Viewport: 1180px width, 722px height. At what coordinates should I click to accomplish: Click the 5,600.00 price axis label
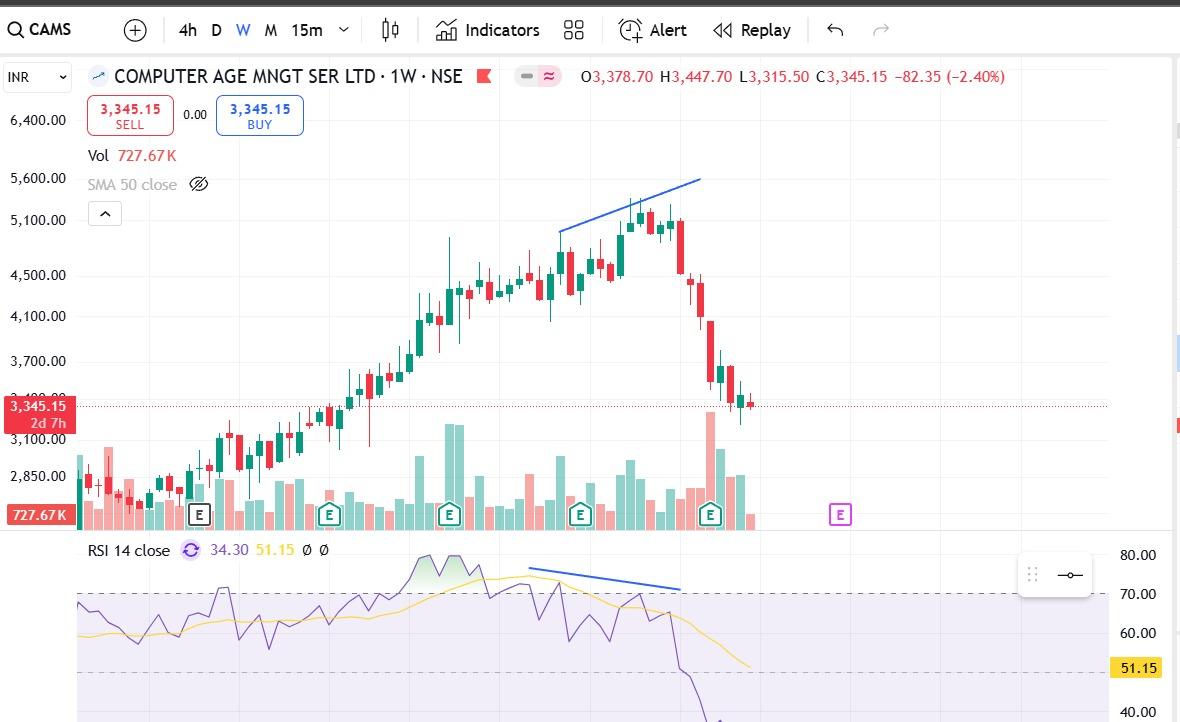pos(38,178)
